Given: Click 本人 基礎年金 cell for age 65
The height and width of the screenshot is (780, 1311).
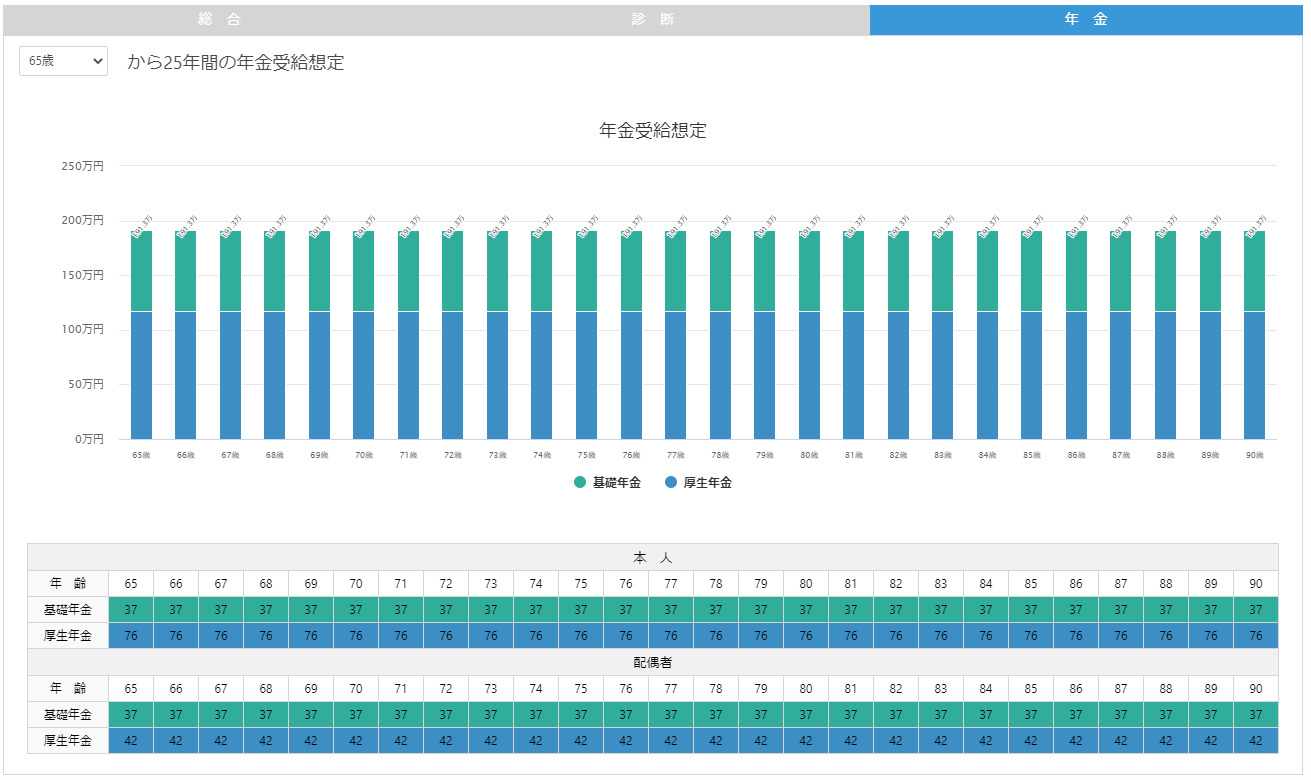Looking at the screenshot, I should tap(131, 609).
